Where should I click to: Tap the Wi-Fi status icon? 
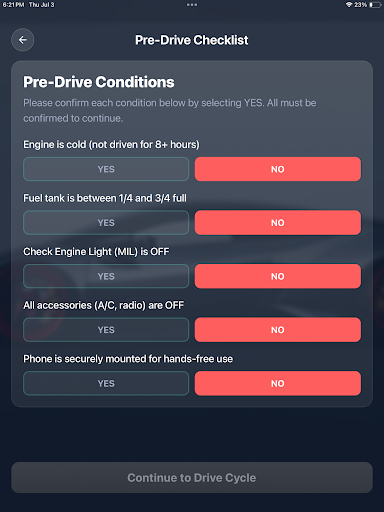pyautogui.click(x=349, y=5)
